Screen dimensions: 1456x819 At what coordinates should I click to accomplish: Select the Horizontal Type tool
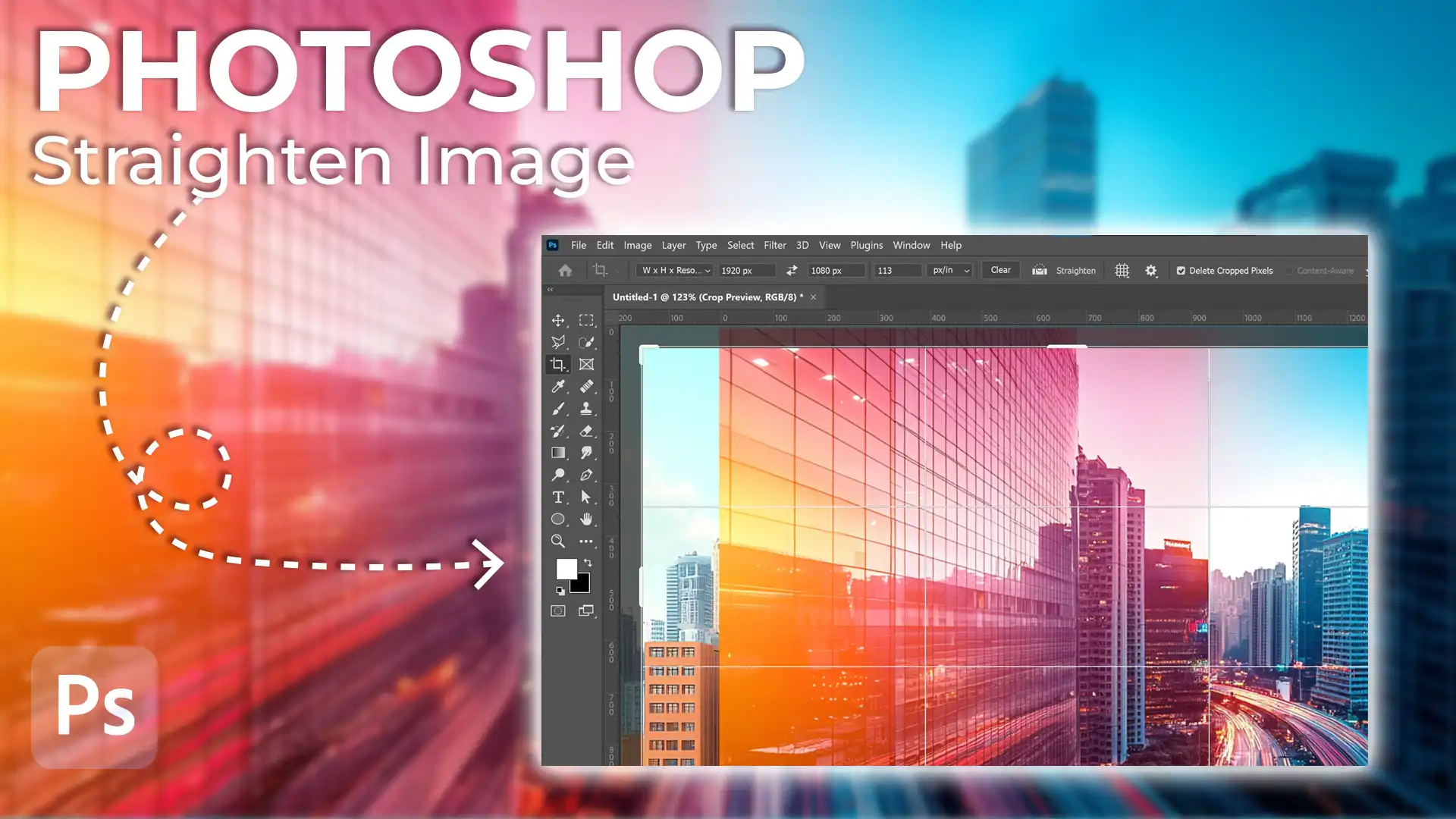(x=558, y=497)
